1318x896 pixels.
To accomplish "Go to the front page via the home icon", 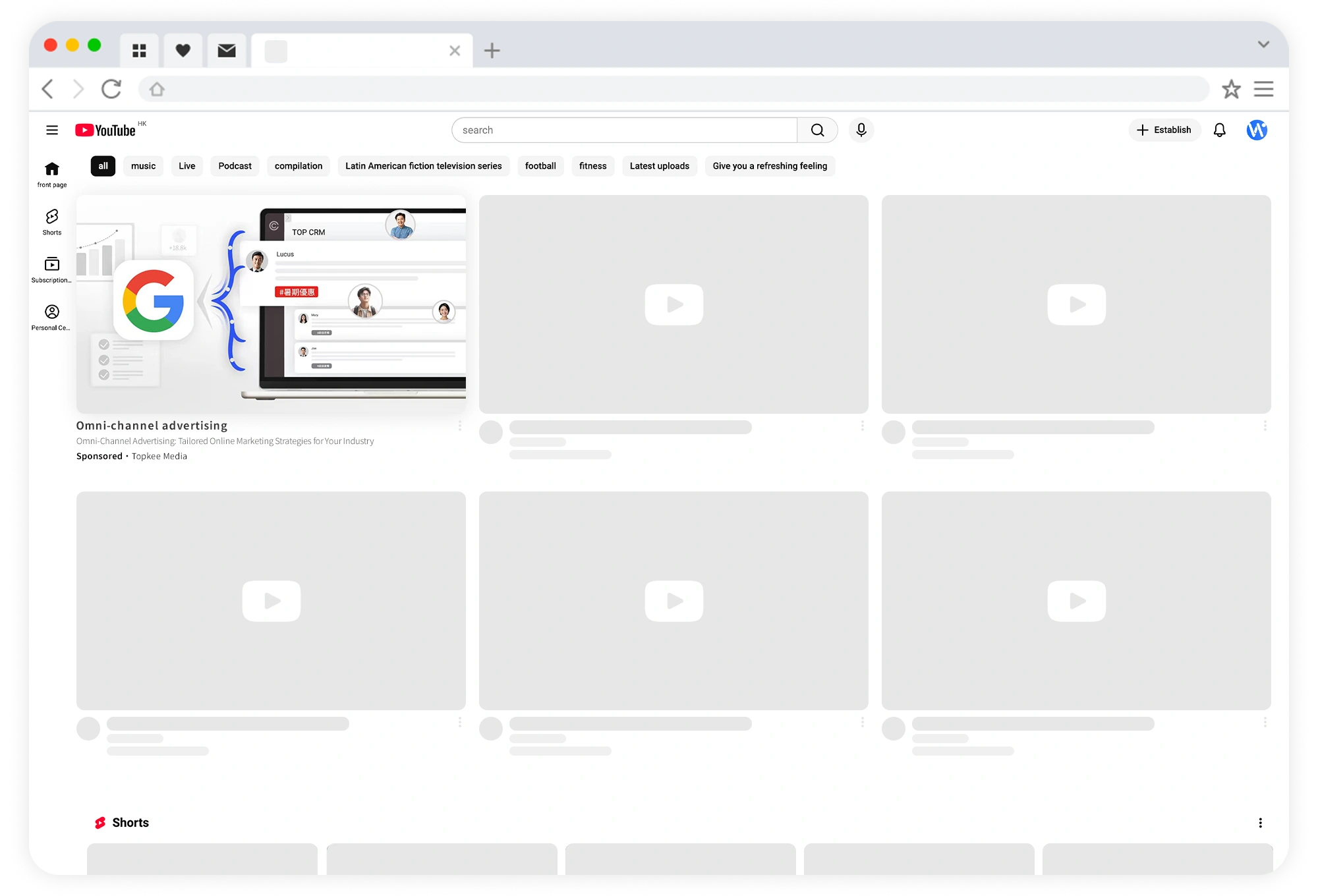I will click(51, 171).
